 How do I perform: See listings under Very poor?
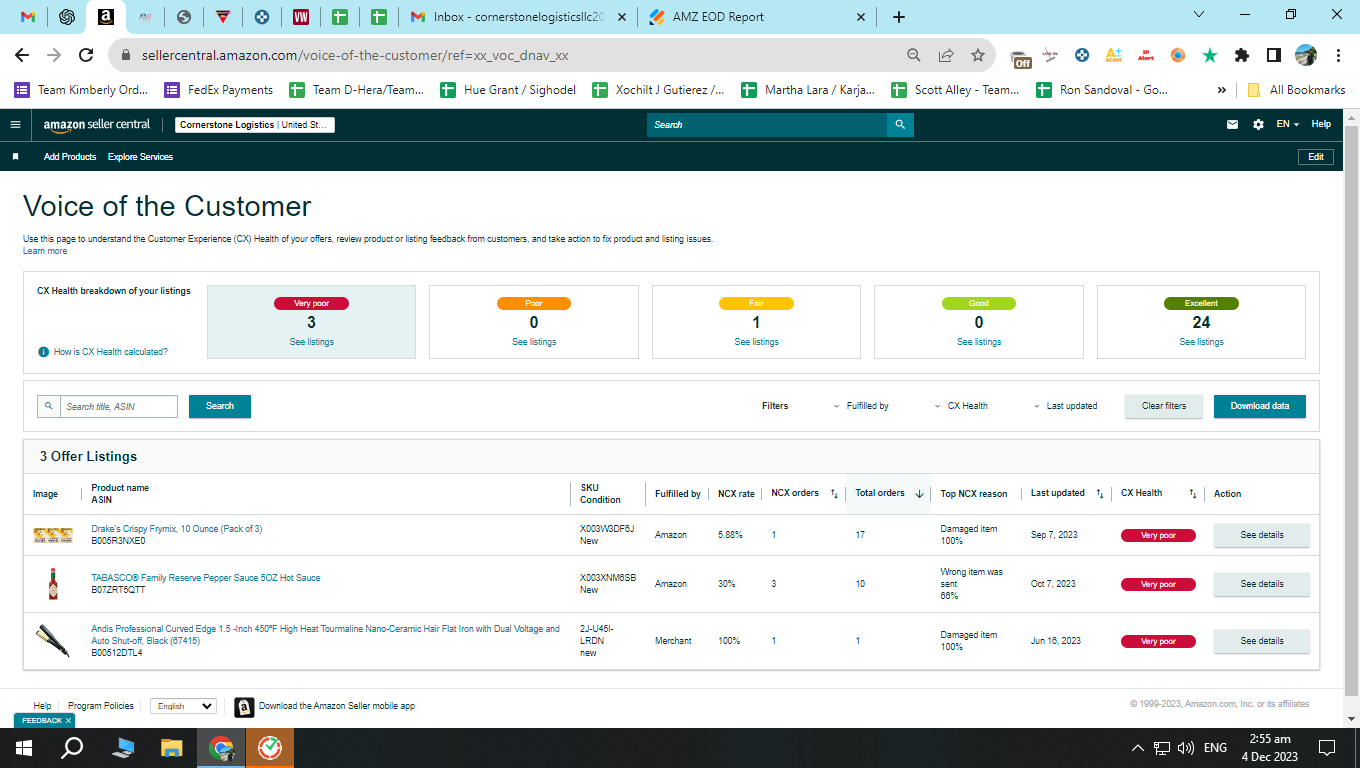(311, 342)
